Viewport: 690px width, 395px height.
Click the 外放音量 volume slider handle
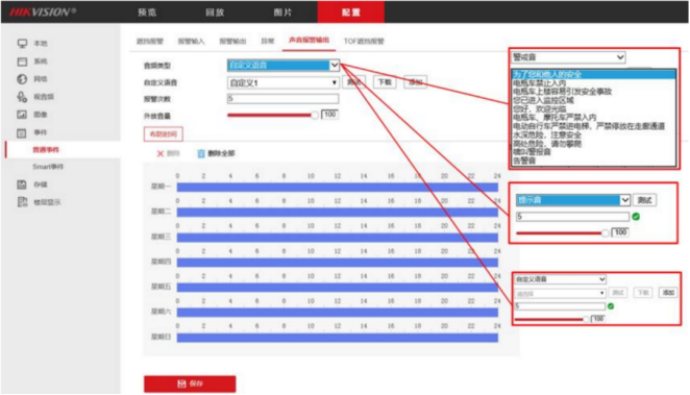315,115
